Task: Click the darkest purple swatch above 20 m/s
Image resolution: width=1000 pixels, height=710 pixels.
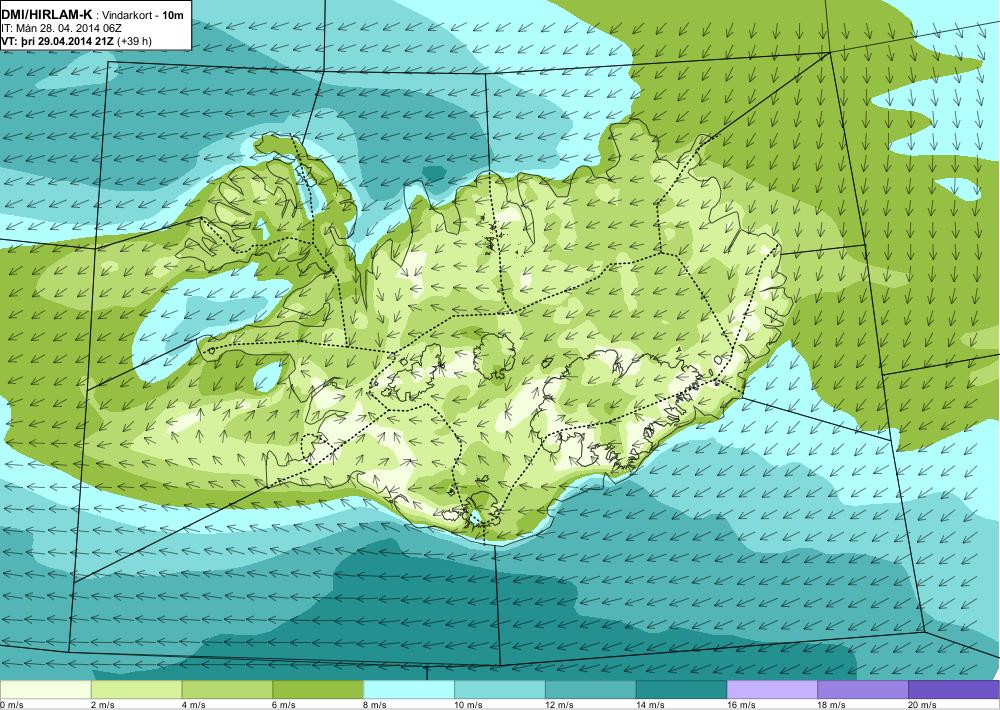Action: [953, 690]
